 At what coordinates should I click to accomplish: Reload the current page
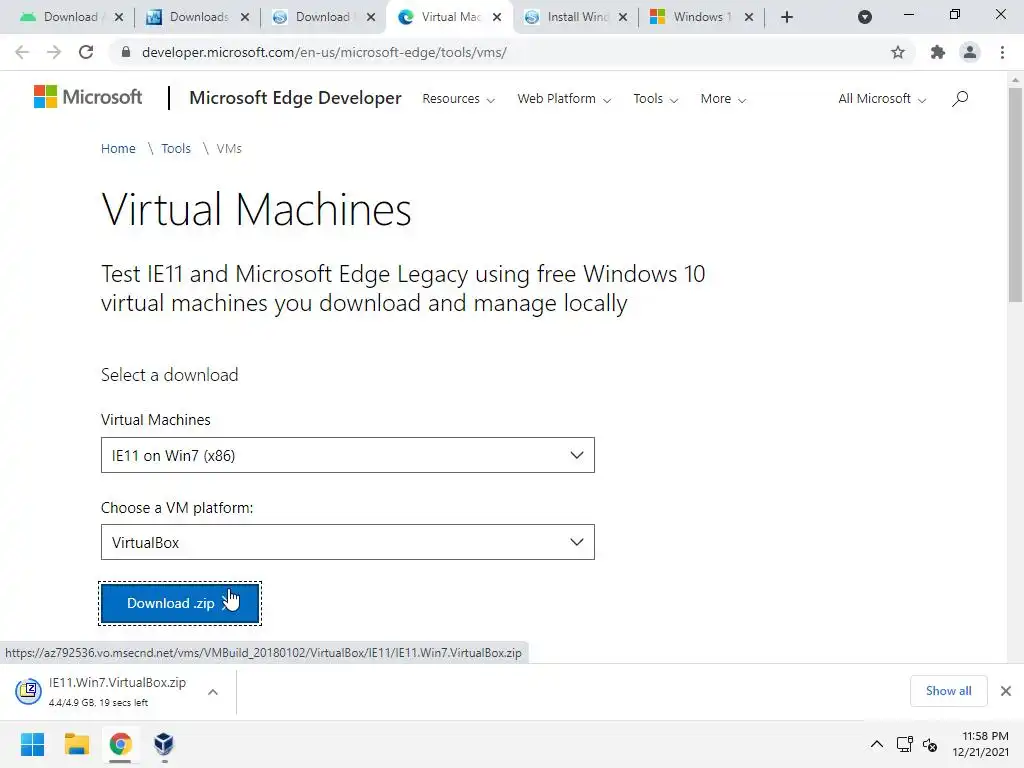pyautogui.click(x=86, y=52)
